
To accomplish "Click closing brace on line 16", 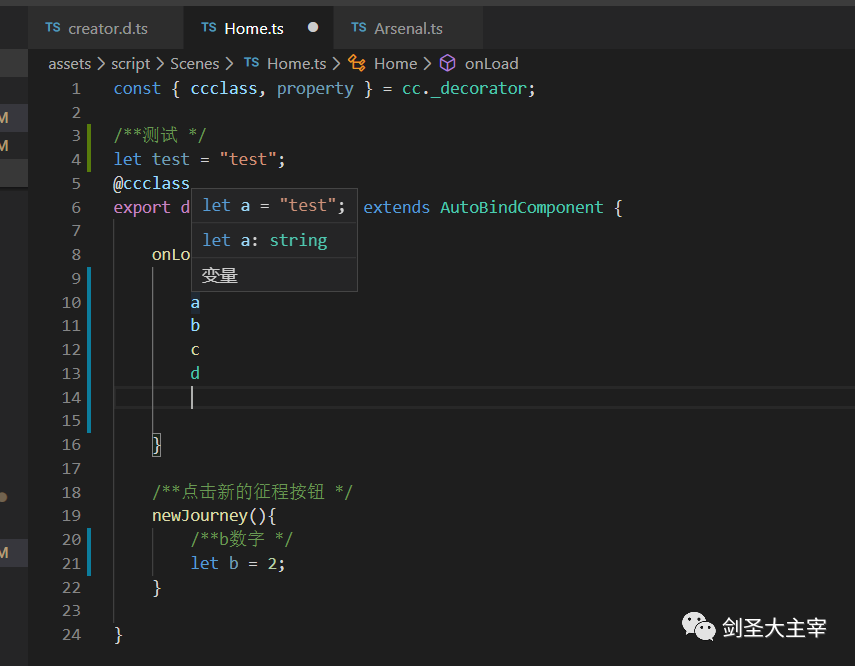I will point(156,445).
